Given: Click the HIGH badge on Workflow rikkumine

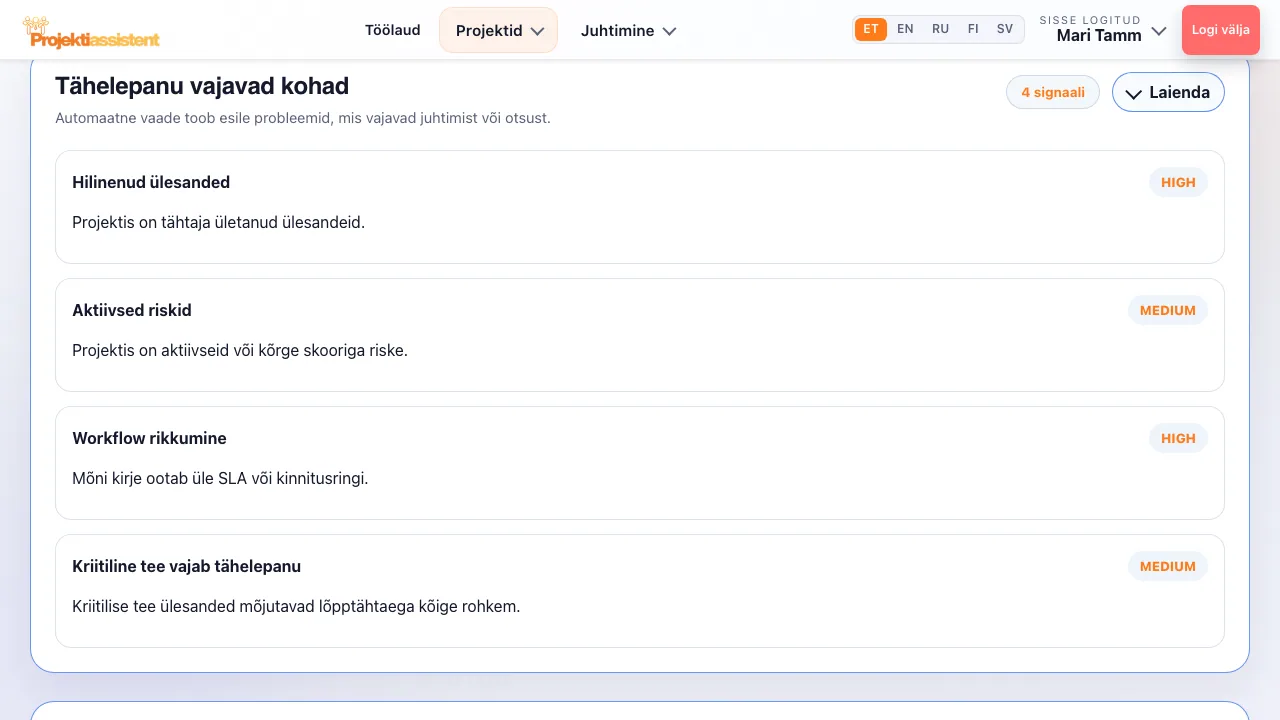Looking at the screenshot, I should click(1178, 438).
